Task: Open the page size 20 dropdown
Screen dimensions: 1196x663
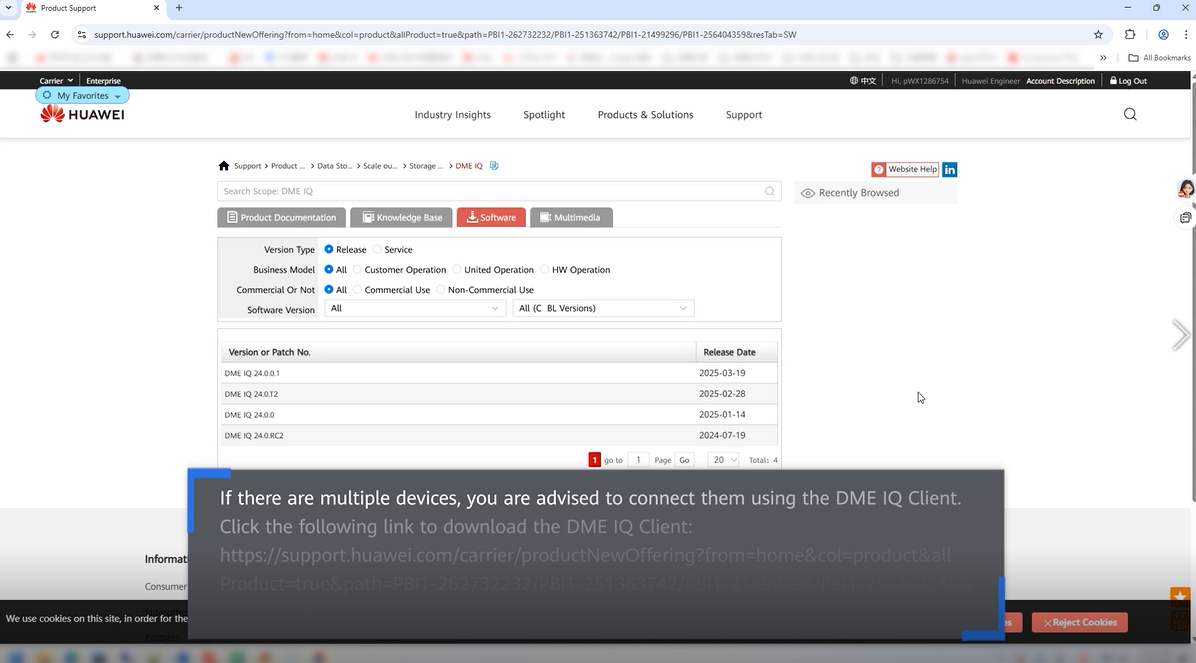Action: pyautogui.click(x=723, y=460)
